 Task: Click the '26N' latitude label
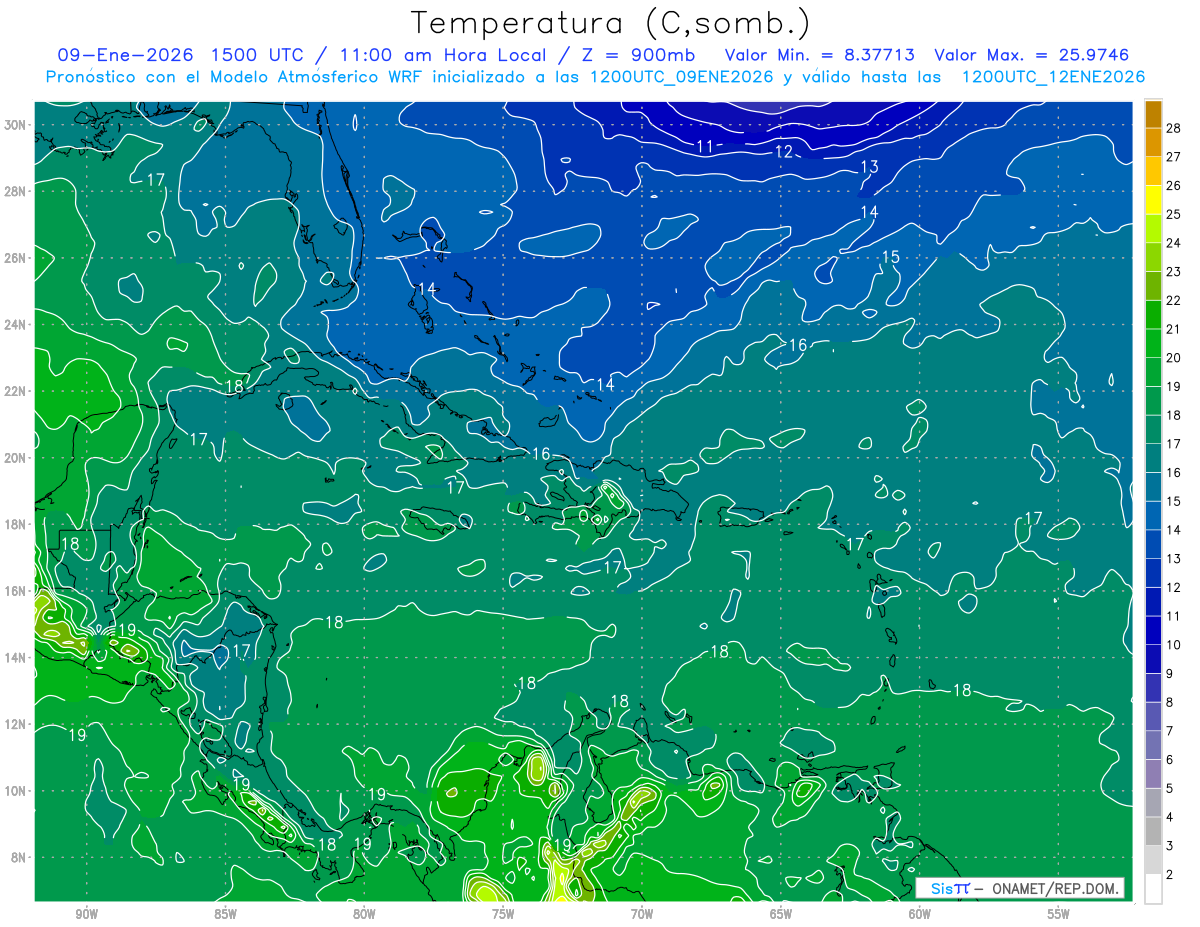pos(14,257)
